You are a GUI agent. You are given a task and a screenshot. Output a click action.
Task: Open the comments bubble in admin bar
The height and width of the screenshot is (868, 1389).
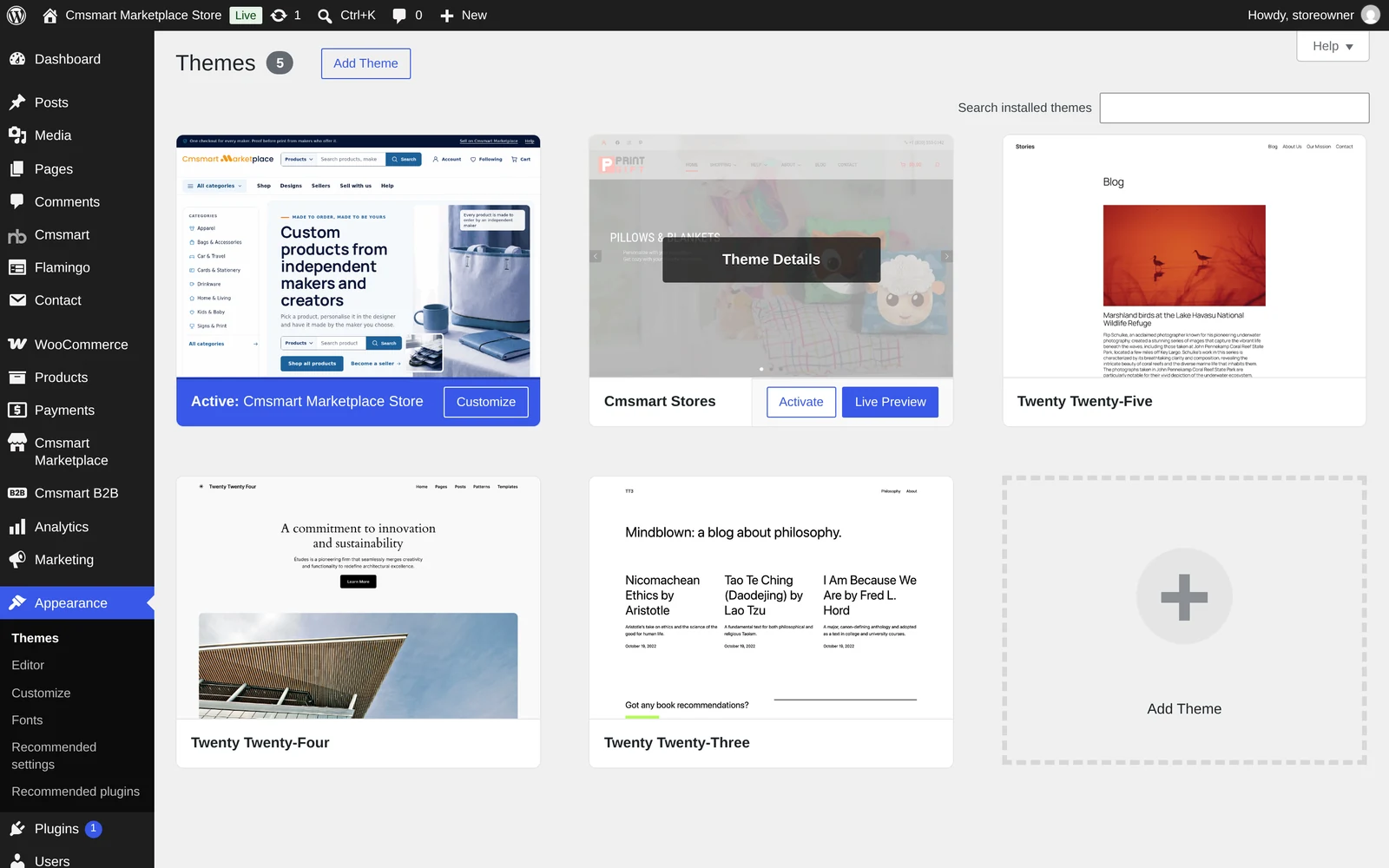(x=399, y=15)
